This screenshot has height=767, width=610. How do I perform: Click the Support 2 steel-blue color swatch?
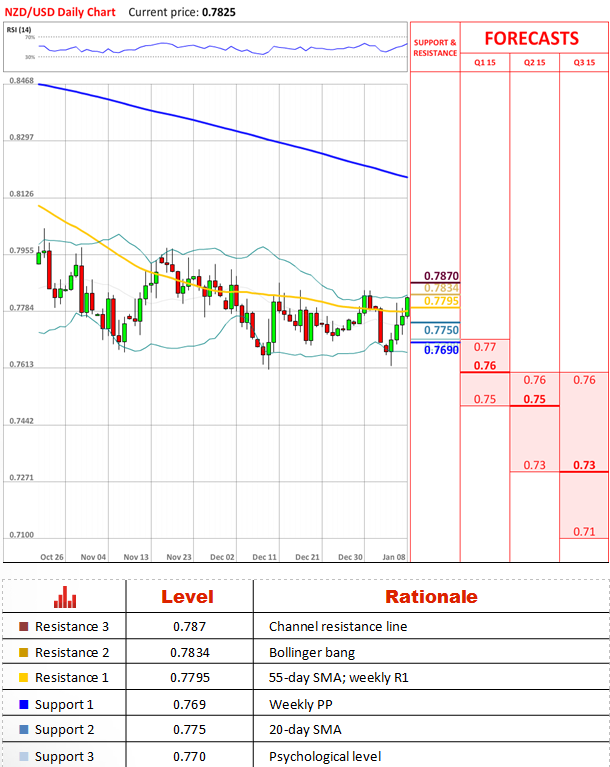click(x=23, y=729)
